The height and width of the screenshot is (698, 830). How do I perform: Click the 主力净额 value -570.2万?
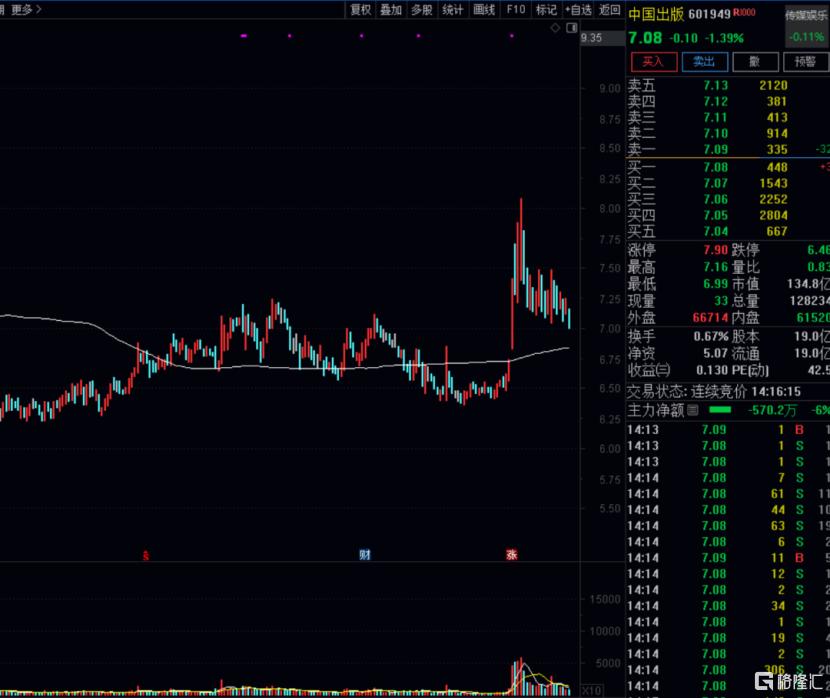click(x=772, y=410)
